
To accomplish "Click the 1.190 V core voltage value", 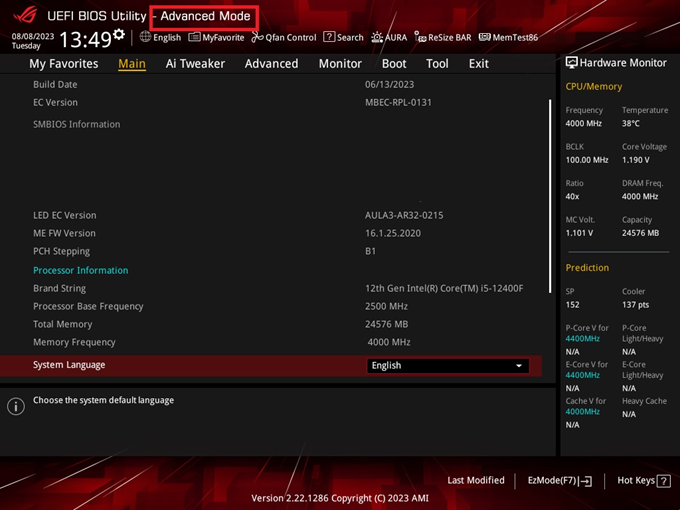I will tap(636, 160).
